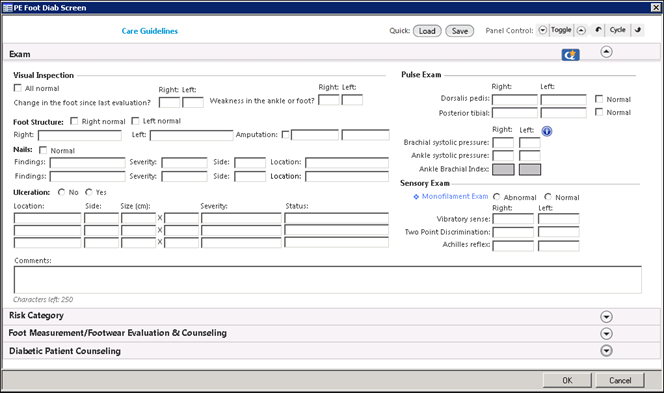Expand Foot Measurement/Footwear Evaluation panel
The height and width of the screenshot is (393, 664).
click(x=606, y=334)
